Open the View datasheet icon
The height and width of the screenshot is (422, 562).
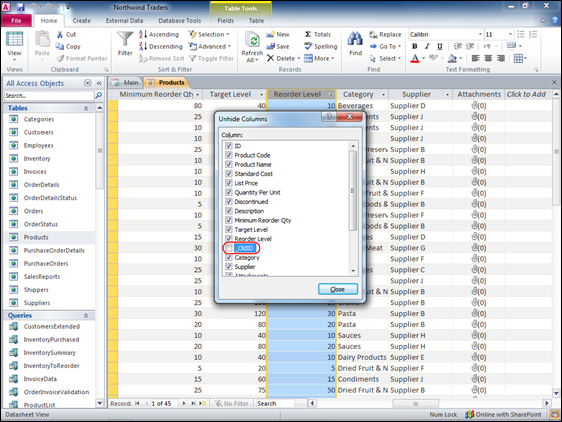click(x=14, y=38)
